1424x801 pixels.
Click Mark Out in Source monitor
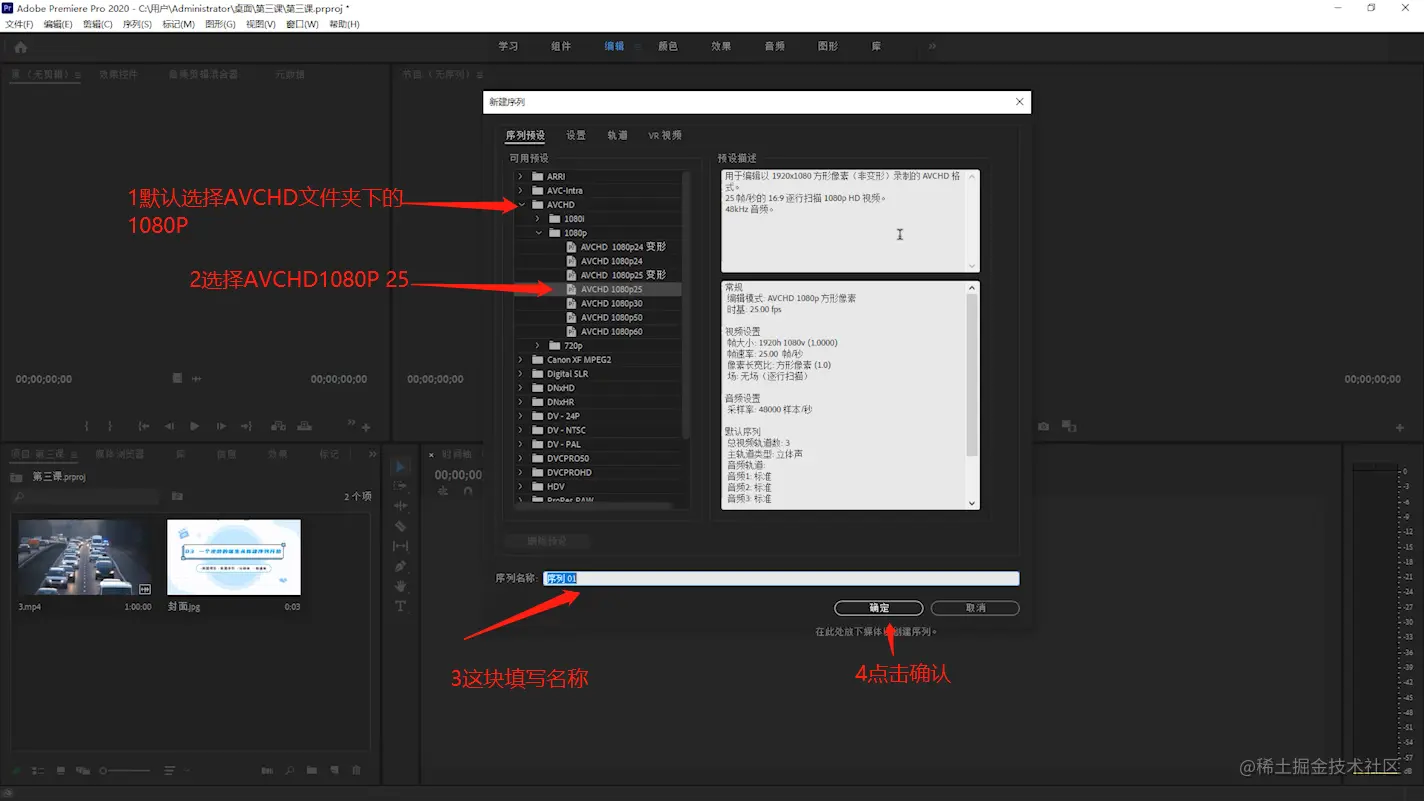110,426
